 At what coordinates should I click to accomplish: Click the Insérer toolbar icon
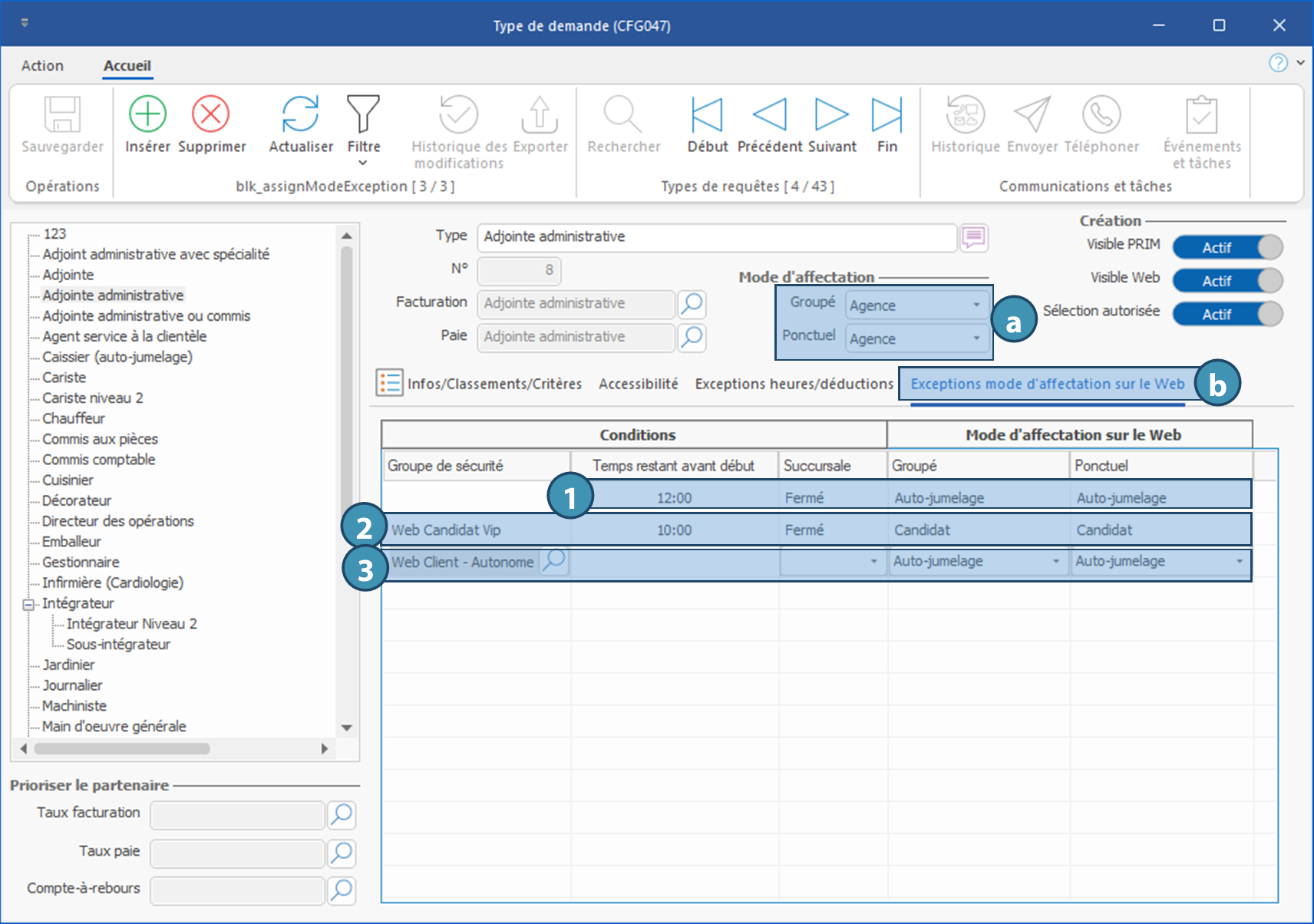pyautogui.click(x=147, y=115)
